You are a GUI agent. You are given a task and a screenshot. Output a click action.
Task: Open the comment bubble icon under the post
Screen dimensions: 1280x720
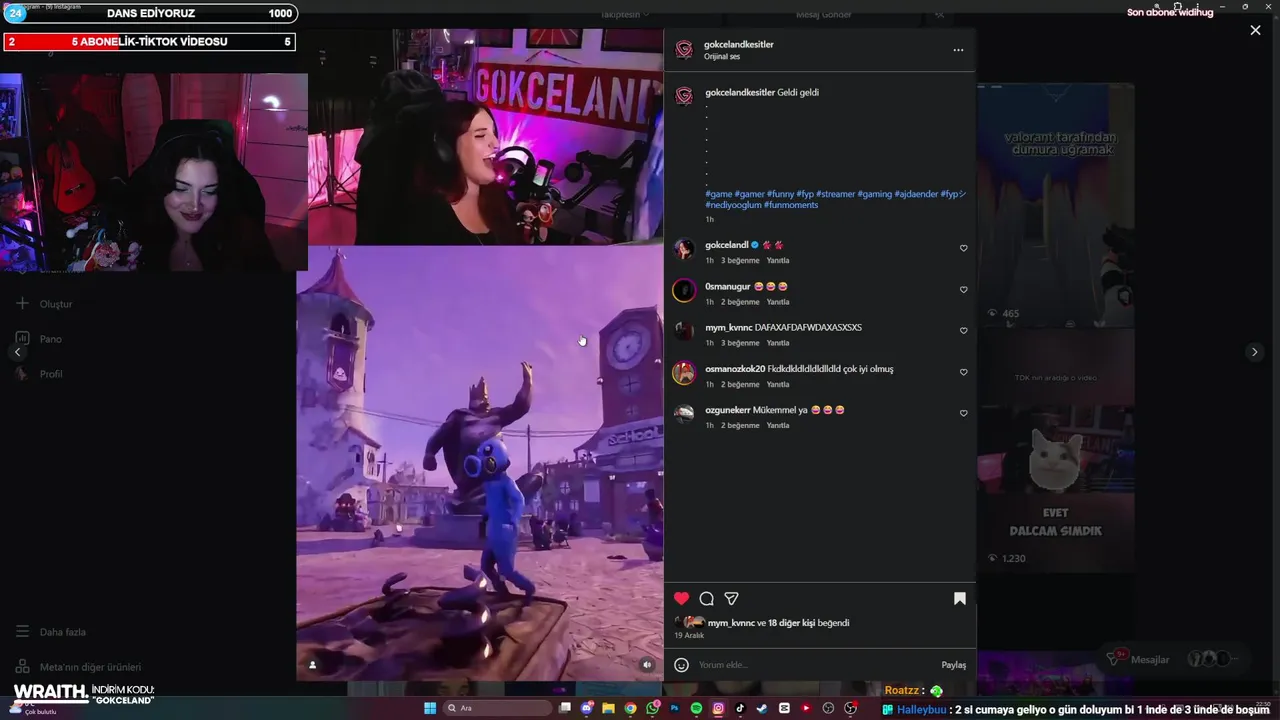[x=706, y=598]
